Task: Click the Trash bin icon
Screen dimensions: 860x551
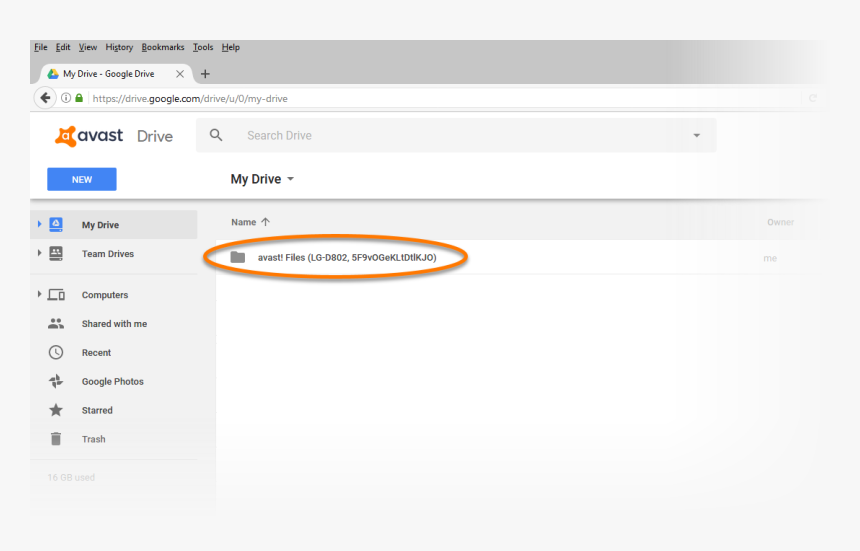Action: point(56,439)
